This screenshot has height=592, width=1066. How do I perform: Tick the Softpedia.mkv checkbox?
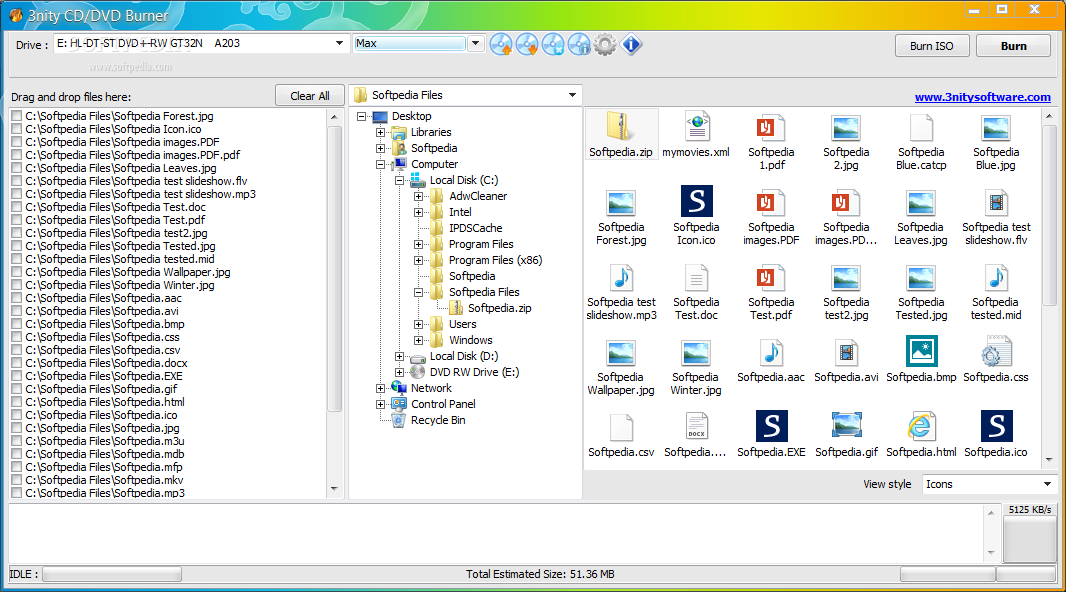pyautogui.click(x=17, y=480)
